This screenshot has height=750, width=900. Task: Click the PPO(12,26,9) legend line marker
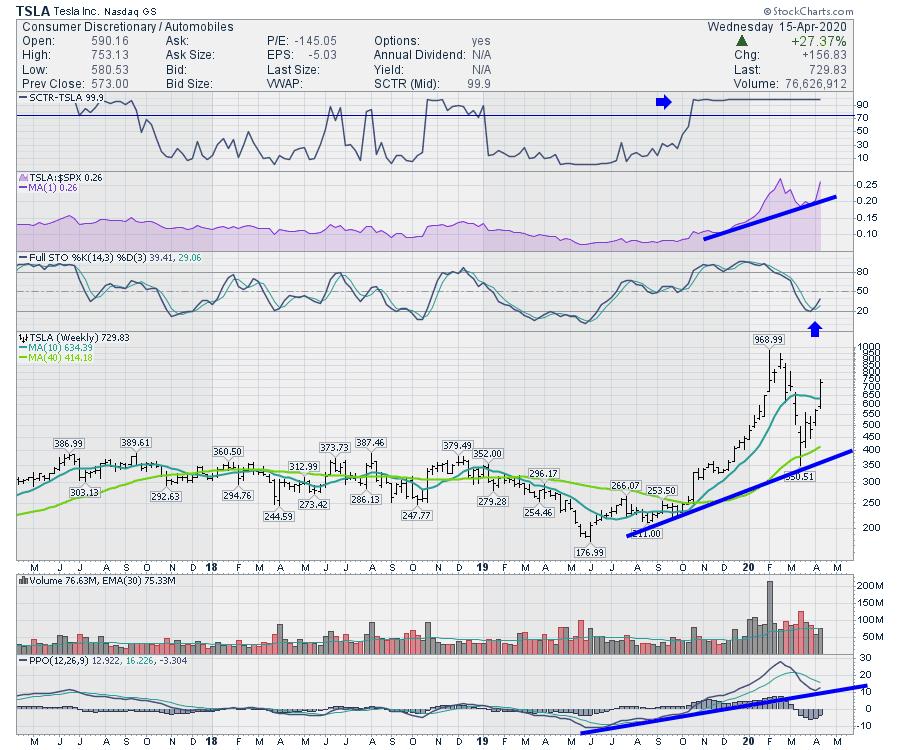[x=24, y=661]
